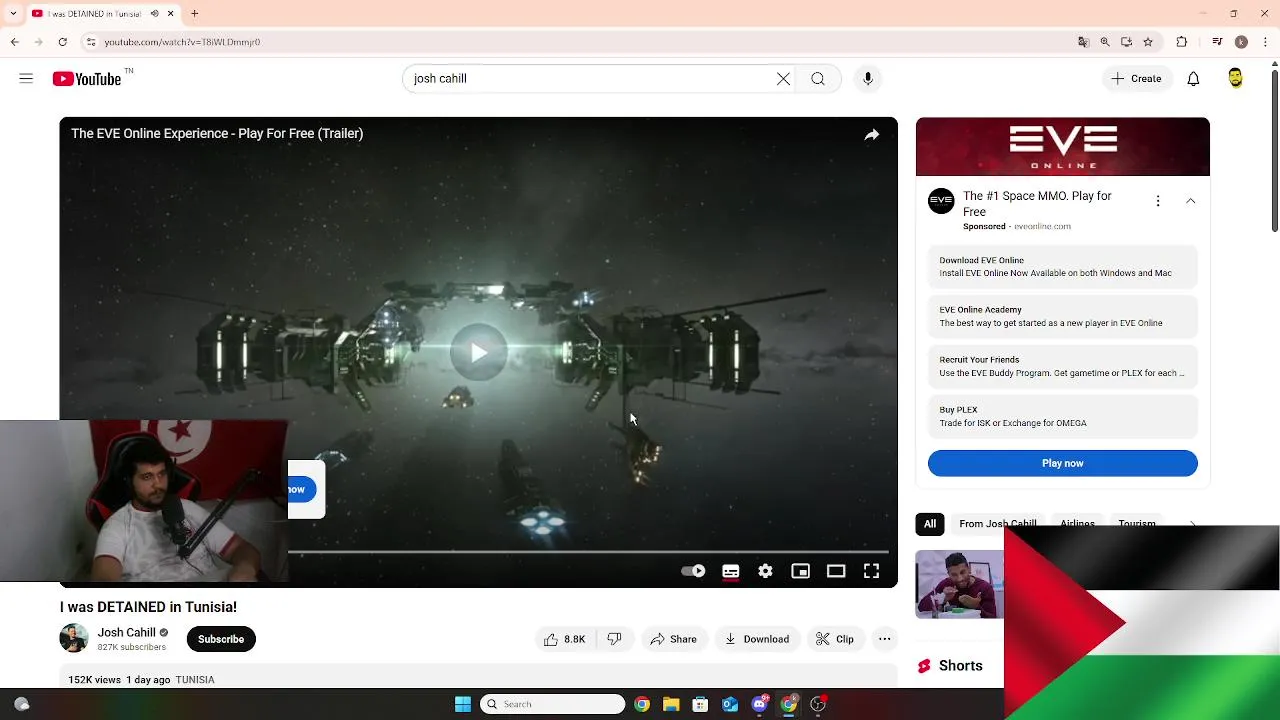Install app icon in address bar
Image resolution: width=1280 pixels, height=720 pixels.
click(1126, 42)
